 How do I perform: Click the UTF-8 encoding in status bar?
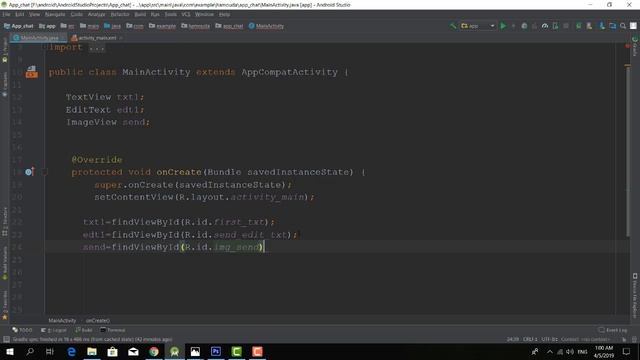[549, 339]
